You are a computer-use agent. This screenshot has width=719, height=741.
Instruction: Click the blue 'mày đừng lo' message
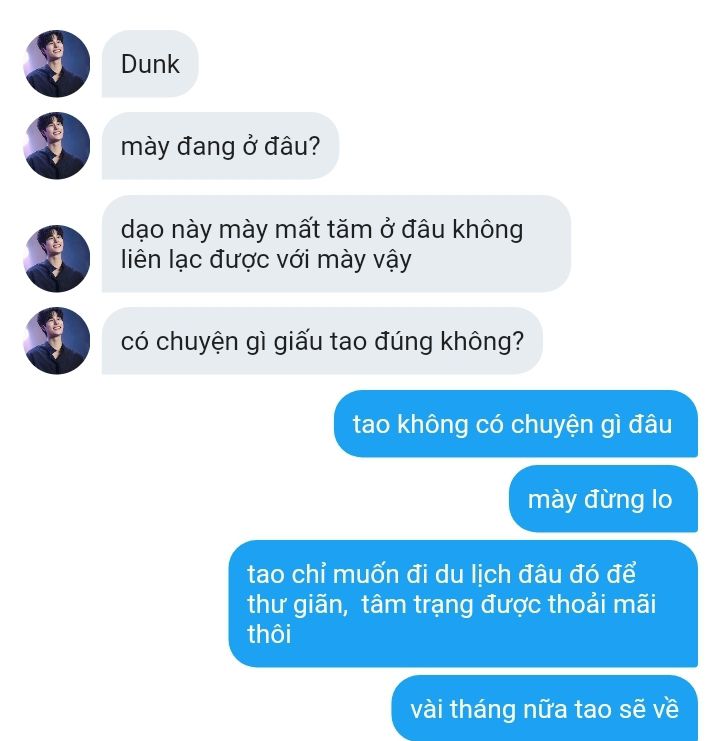click(x=603, y=499)
